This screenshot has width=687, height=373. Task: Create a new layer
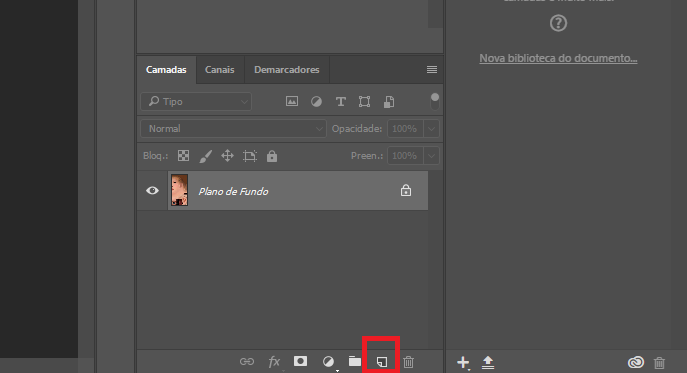pyautogui.click(x=382, y=362)
